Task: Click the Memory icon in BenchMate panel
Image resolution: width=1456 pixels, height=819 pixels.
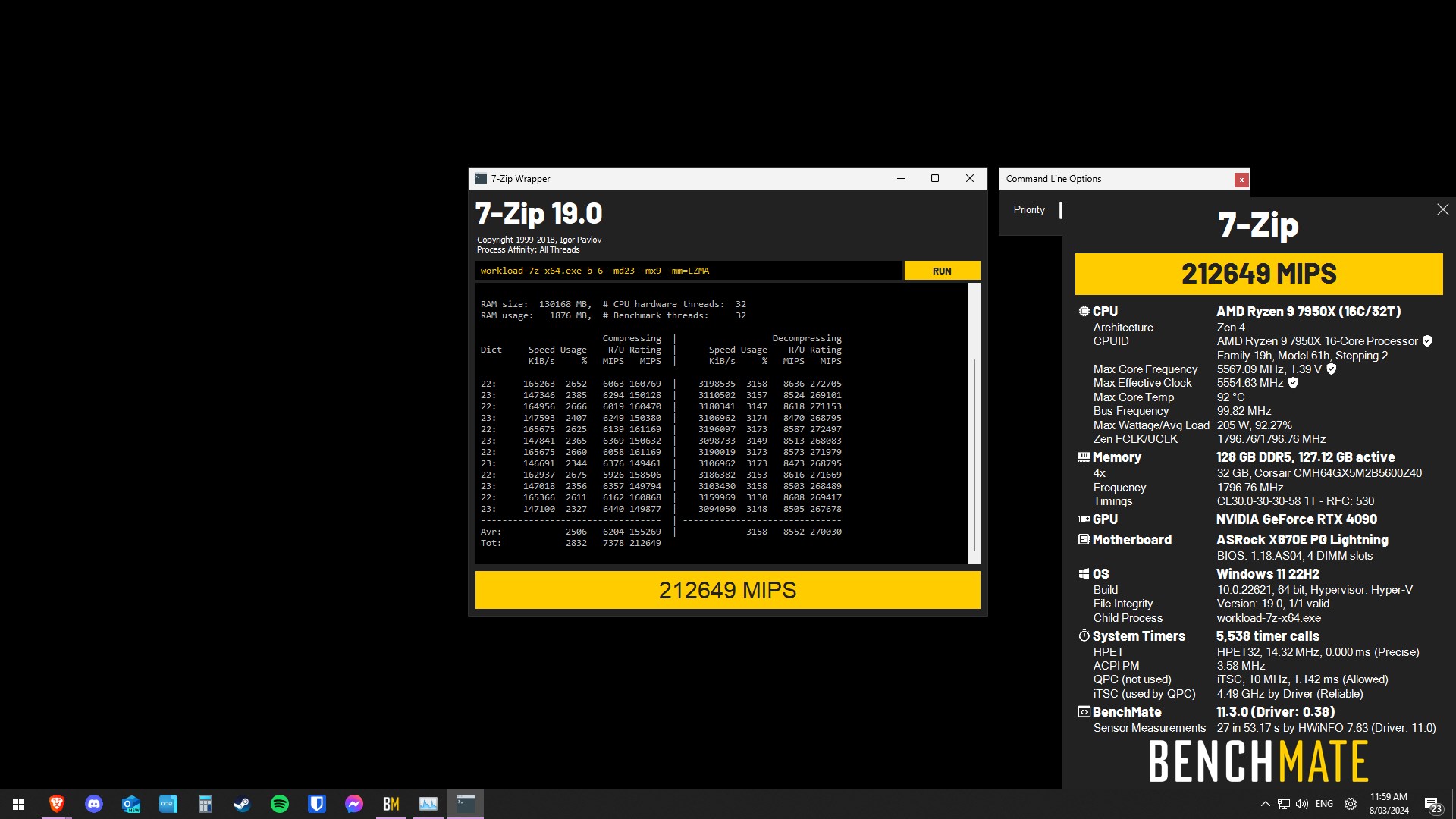Action: (1084, 457)
